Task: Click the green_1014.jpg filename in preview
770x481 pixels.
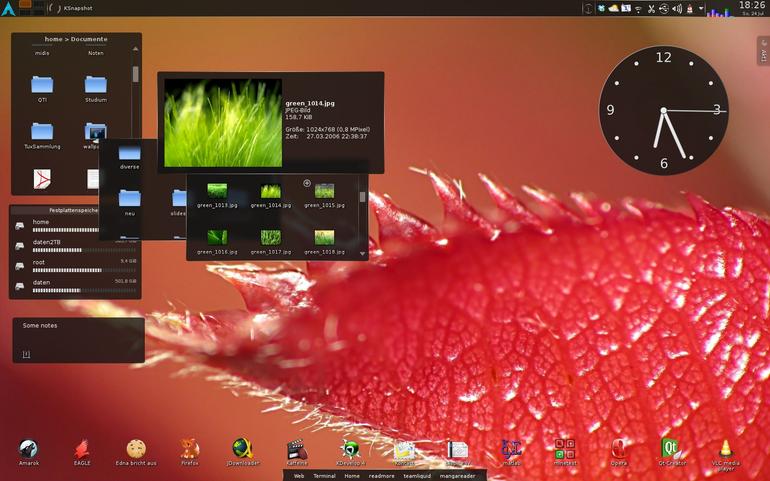Action: 310,104
